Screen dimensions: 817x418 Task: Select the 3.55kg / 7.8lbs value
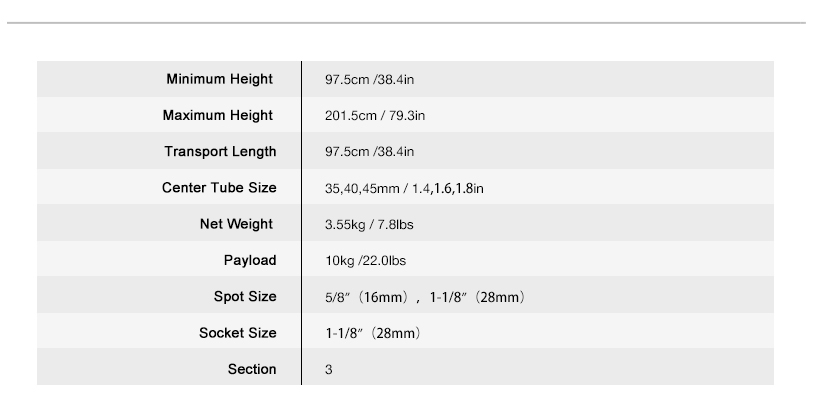pos(369,225)
